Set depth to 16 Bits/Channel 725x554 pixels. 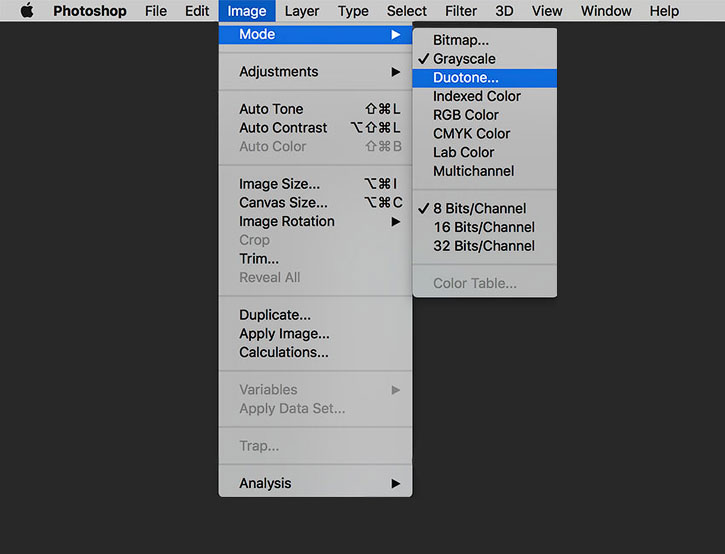(x=485, y=227)
